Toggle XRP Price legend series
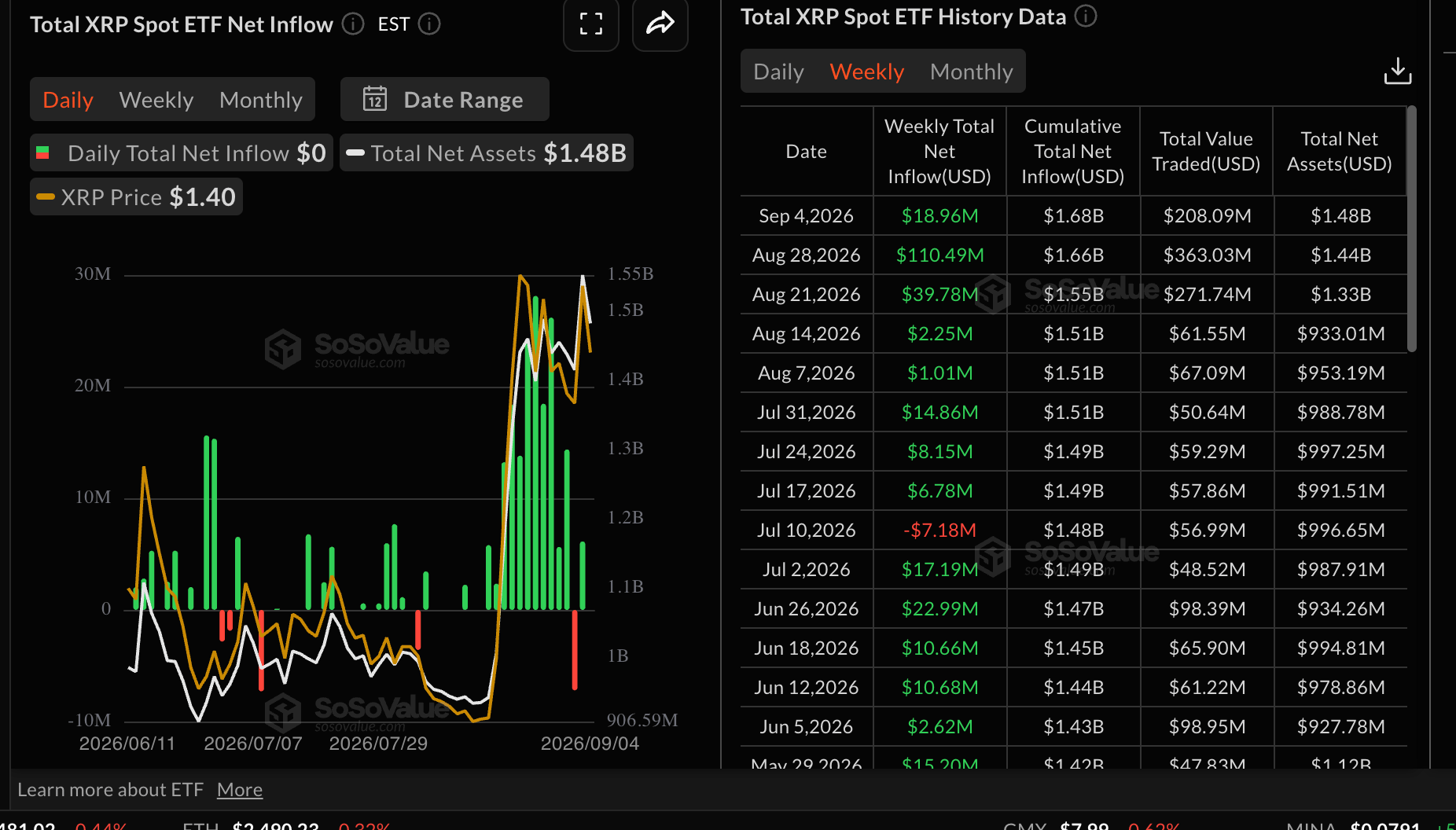The width and height of the screenshot is (1456, 830). point(136,196)
